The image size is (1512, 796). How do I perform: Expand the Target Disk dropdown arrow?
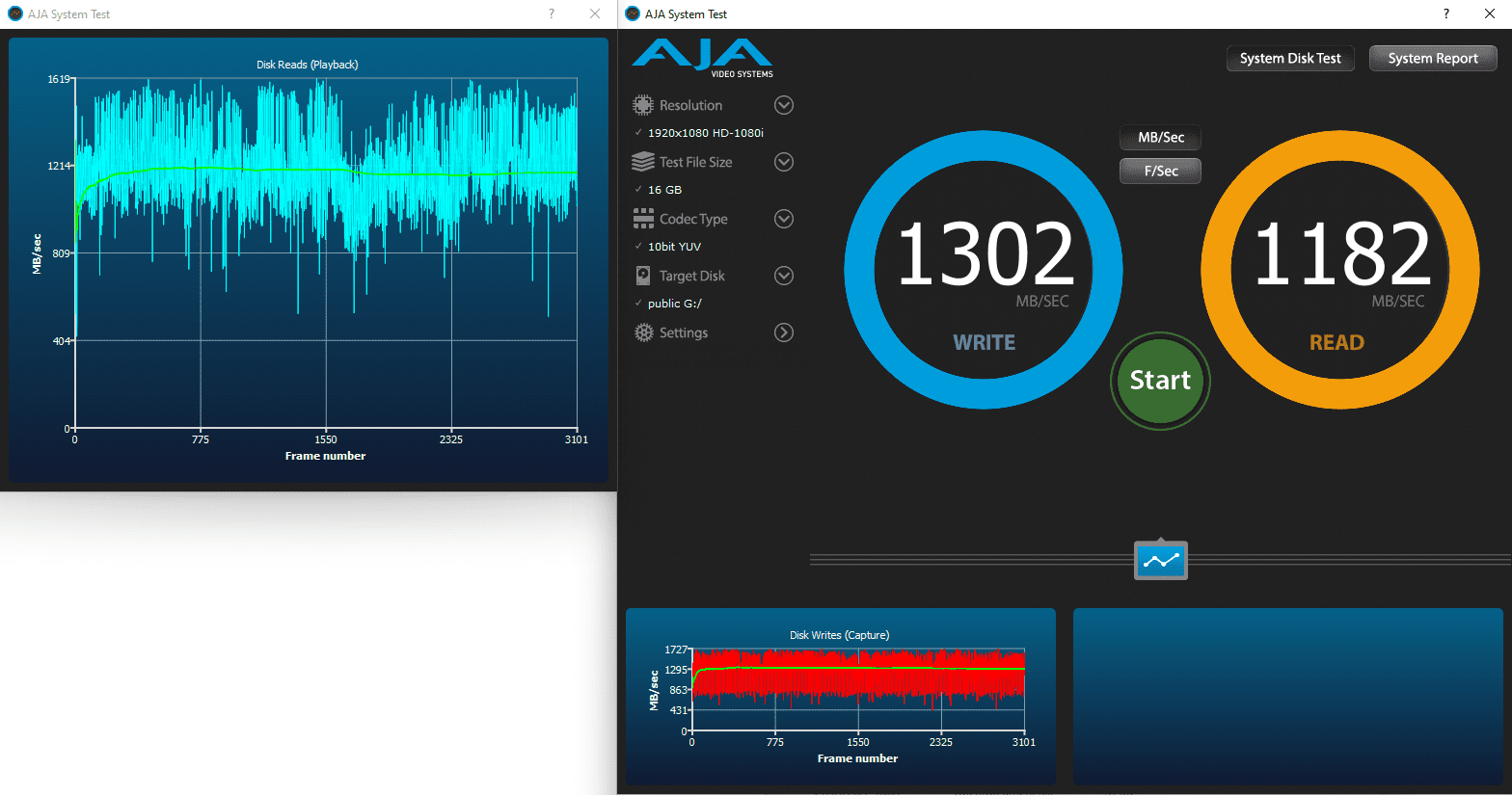coord(784,276)
